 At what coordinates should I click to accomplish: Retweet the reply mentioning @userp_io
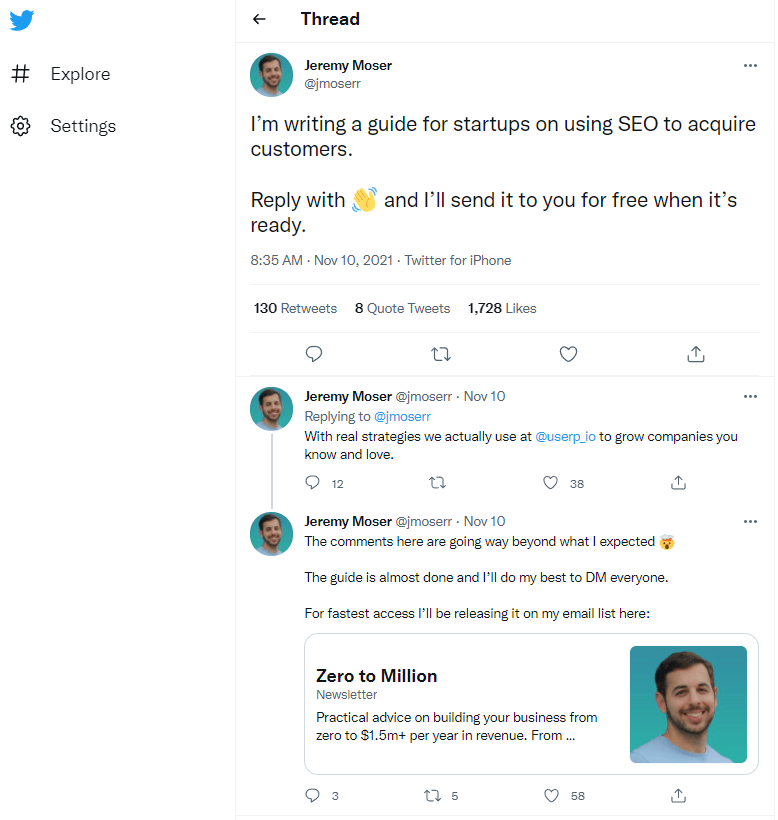tap(437, 483)
